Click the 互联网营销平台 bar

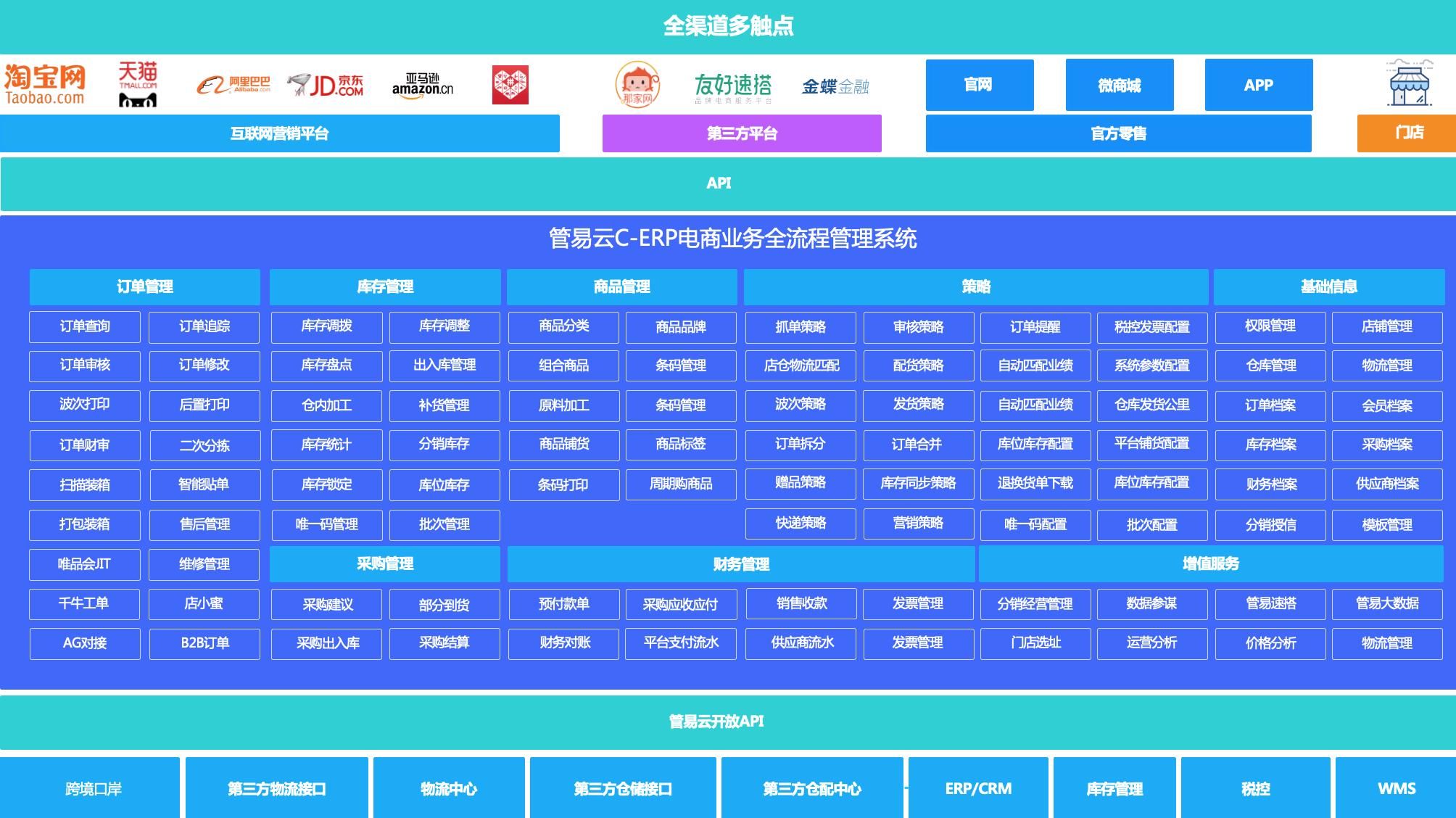280,133
